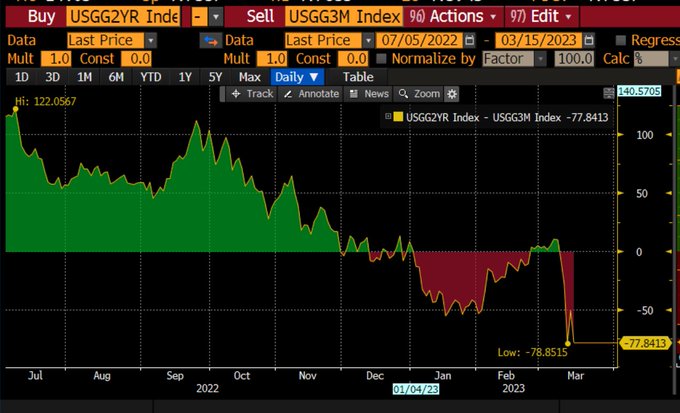
Task: Click the Sell security field USGG3M Index
Action: [344, 17]
